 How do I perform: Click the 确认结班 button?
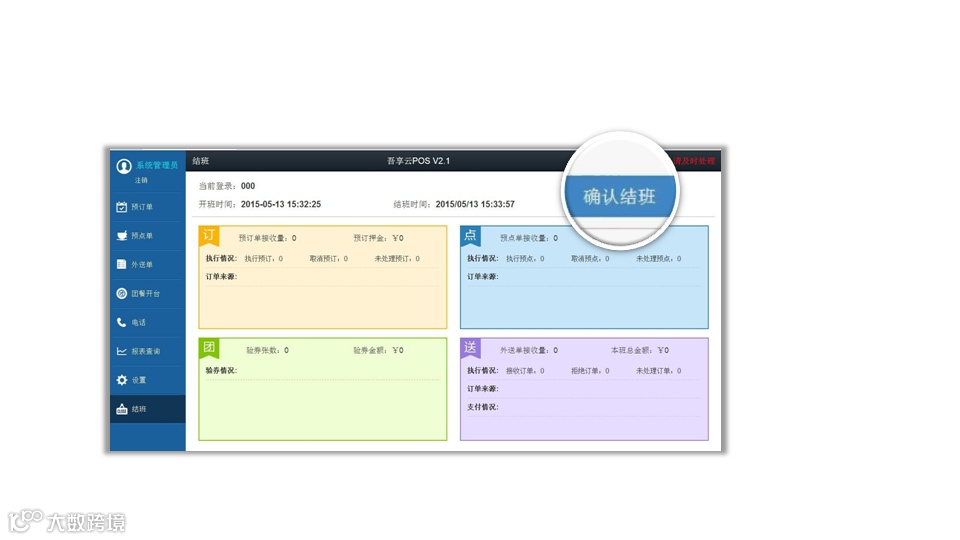pos(620,197)
